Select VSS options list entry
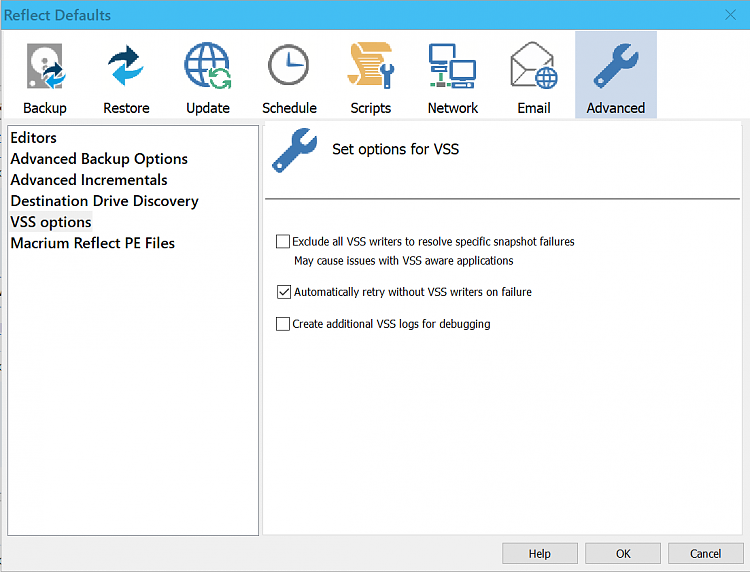The height and width of the screenshot is (572, 750). tap(51, 222)
